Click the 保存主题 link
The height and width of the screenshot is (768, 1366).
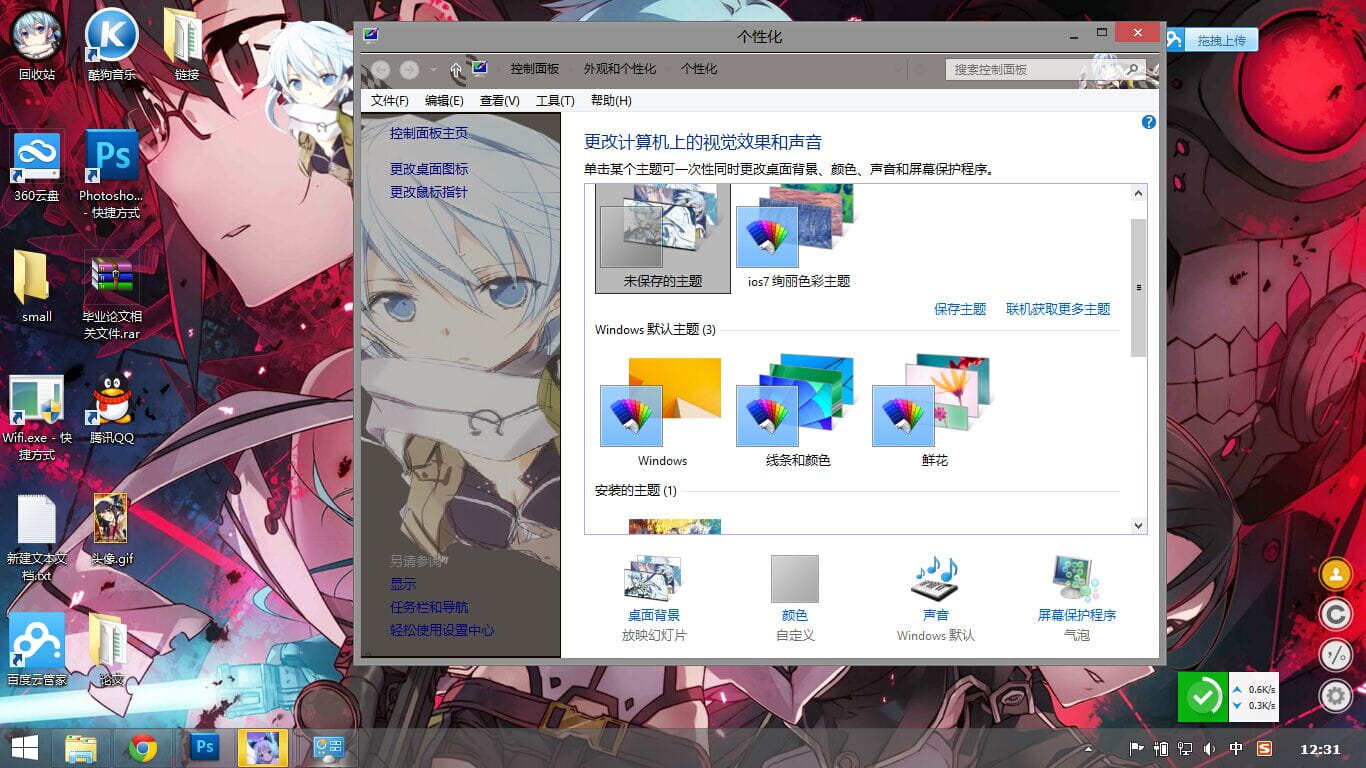click(x=959, y=309)
